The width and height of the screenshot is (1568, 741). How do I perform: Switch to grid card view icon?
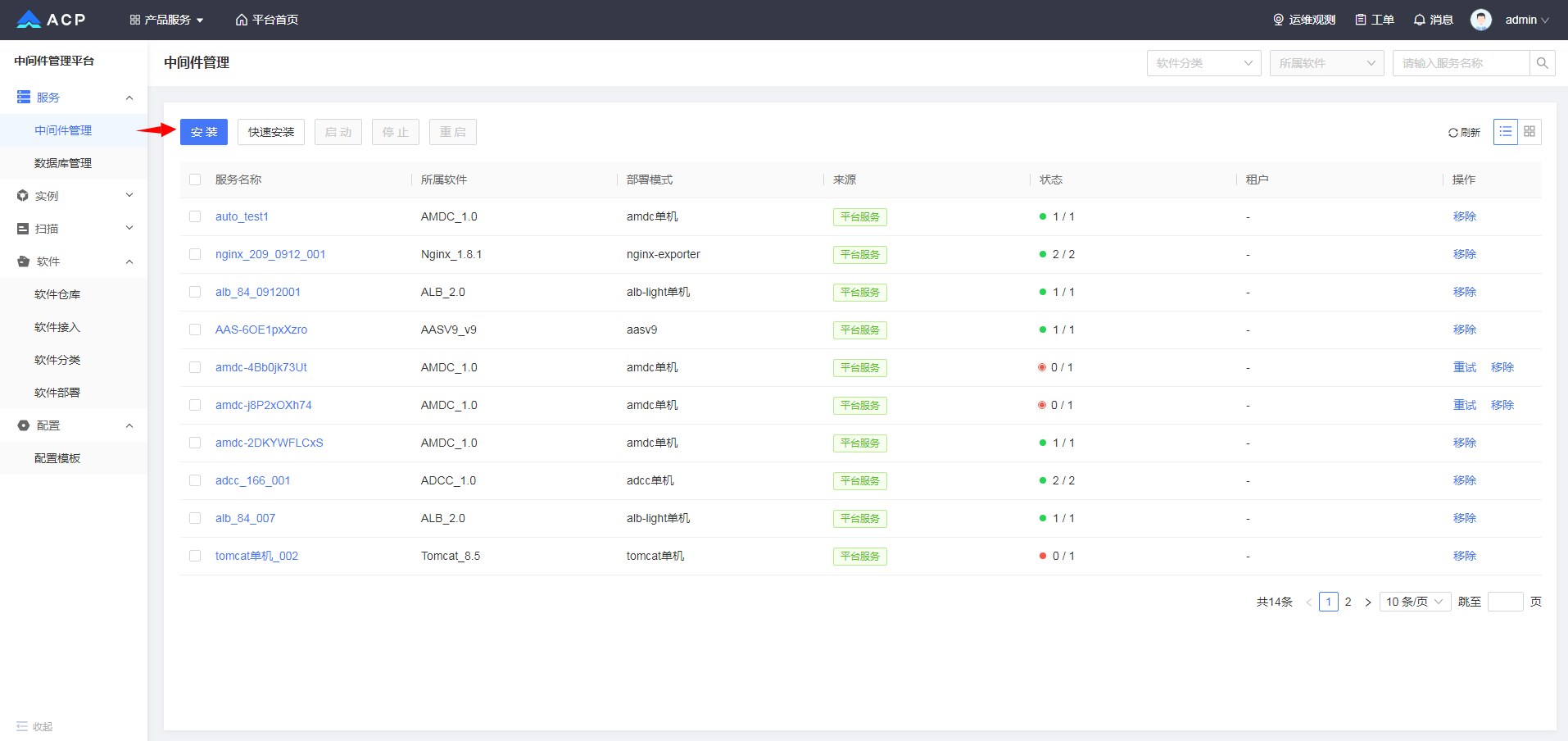(1529, 132)
